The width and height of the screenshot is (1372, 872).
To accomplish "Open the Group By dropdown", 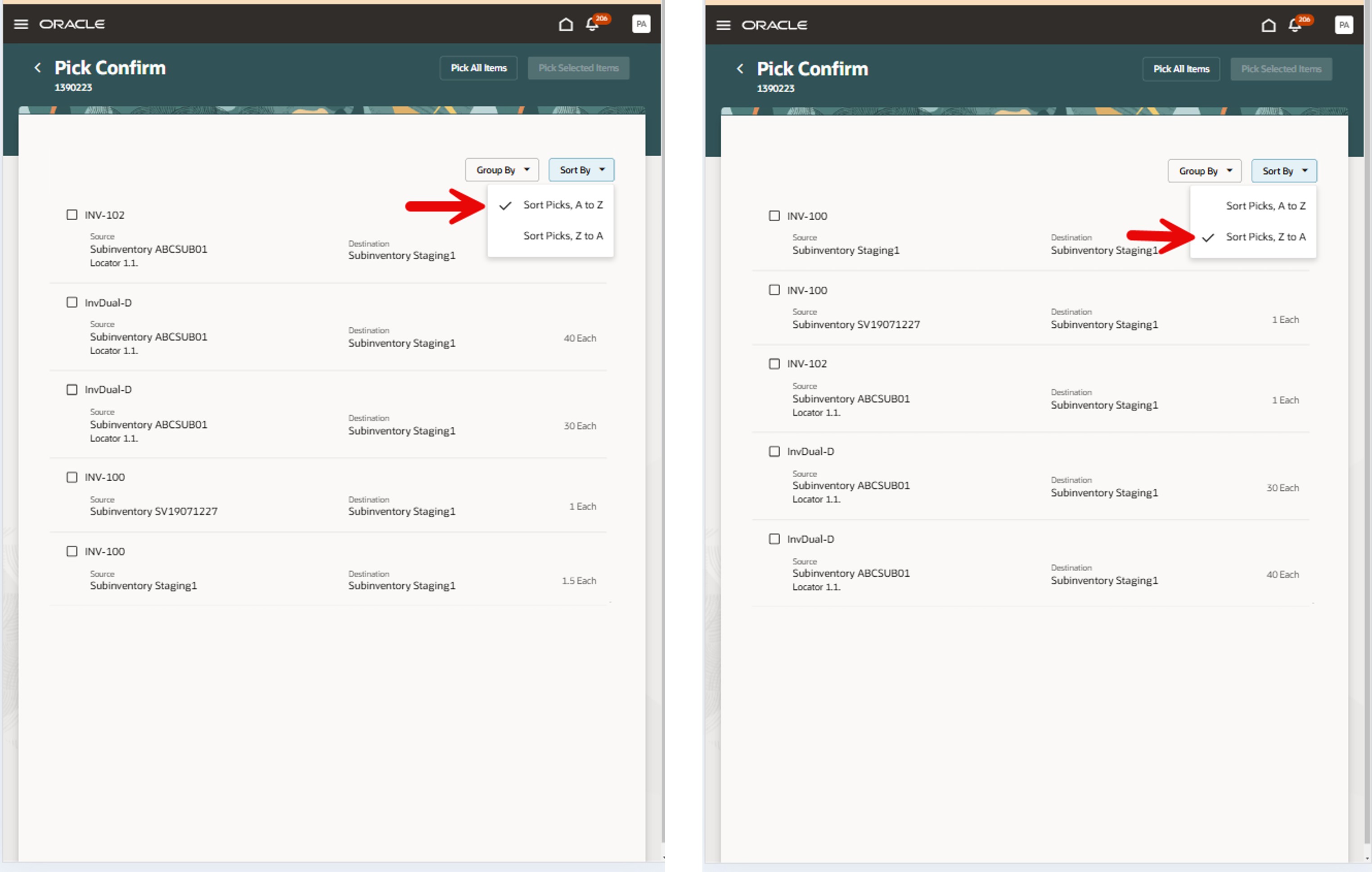I will point(501,169).
